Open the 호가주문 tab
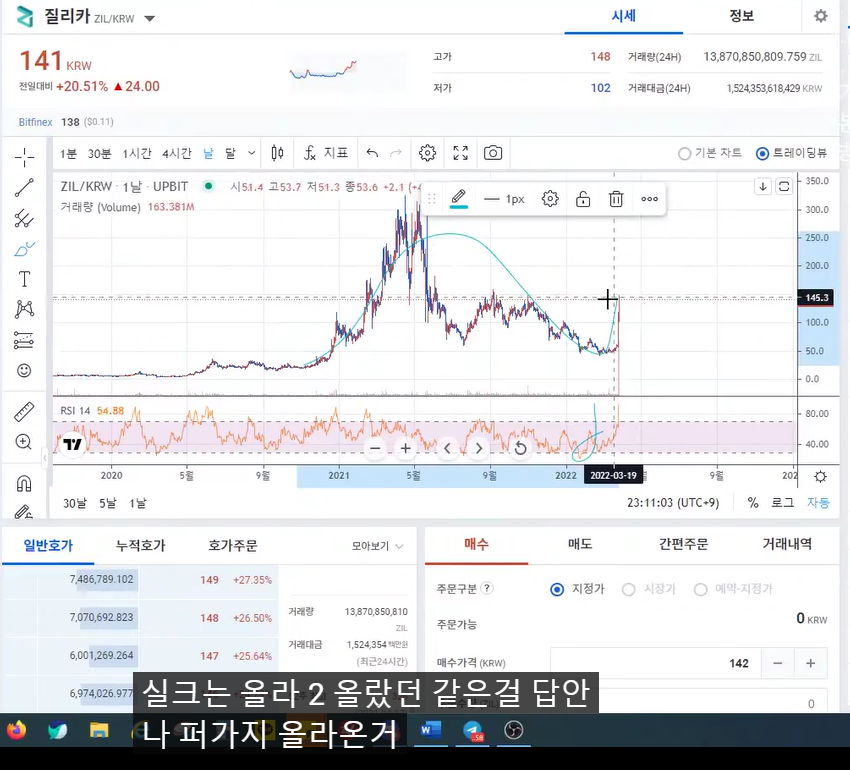Viewport: 850px width, 770px height. coord(233,546)
